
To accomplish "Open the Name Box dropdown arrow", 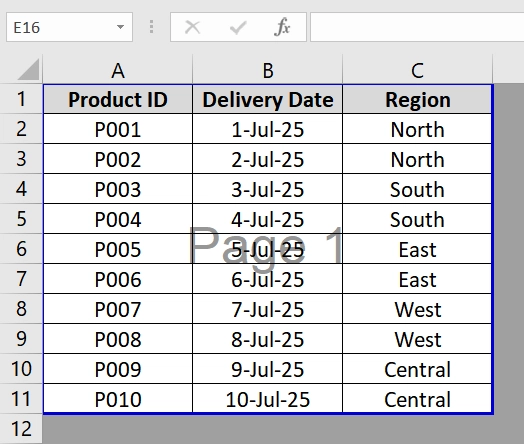I will pos(120,27).
